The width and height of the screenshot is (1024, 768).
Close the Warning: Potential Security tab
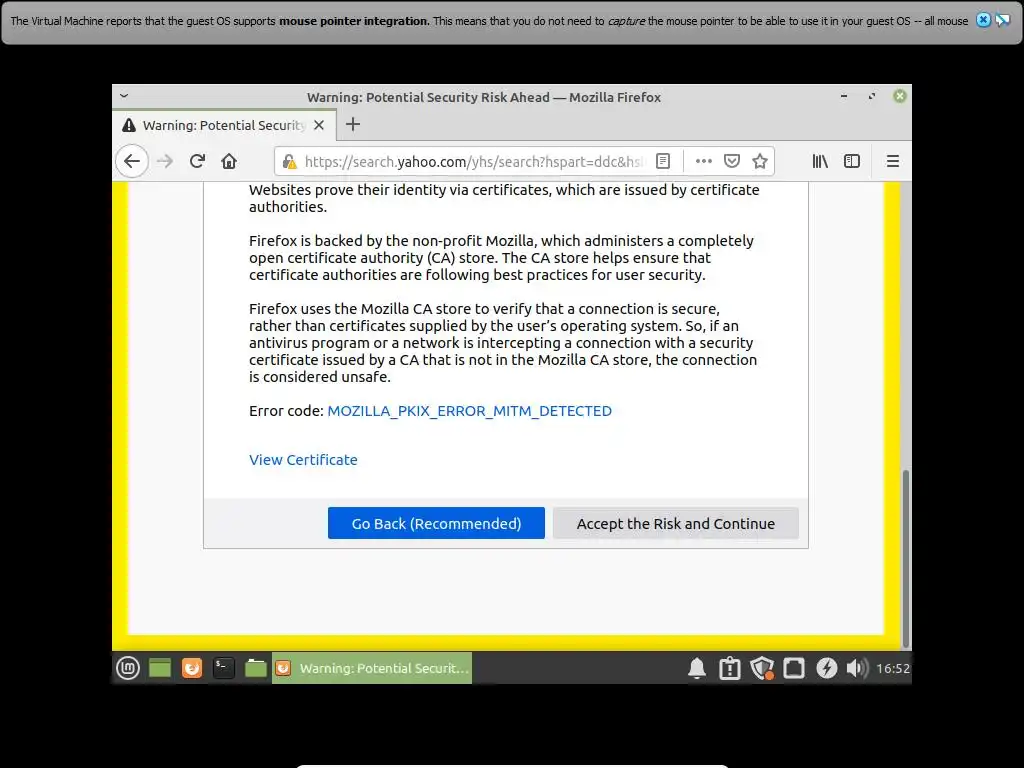pyautogui.click(x=319, y=125)
